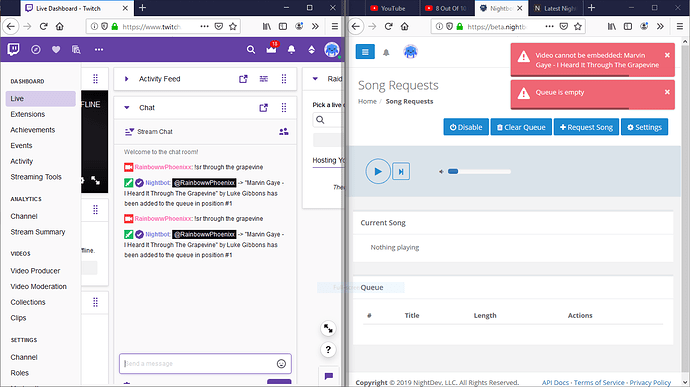This screenshot has width=690, height=387.
Task: Switch to the Latest Nightbot browser tab
Action: 557,8
